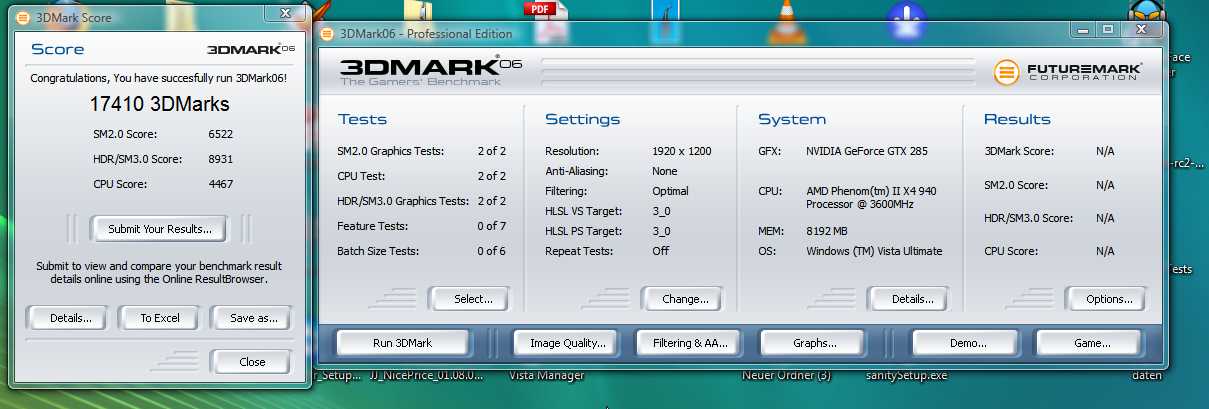Click the Results section heading
The width and height of the screenshot is (1209, 409).
[x=1017, y=119]
